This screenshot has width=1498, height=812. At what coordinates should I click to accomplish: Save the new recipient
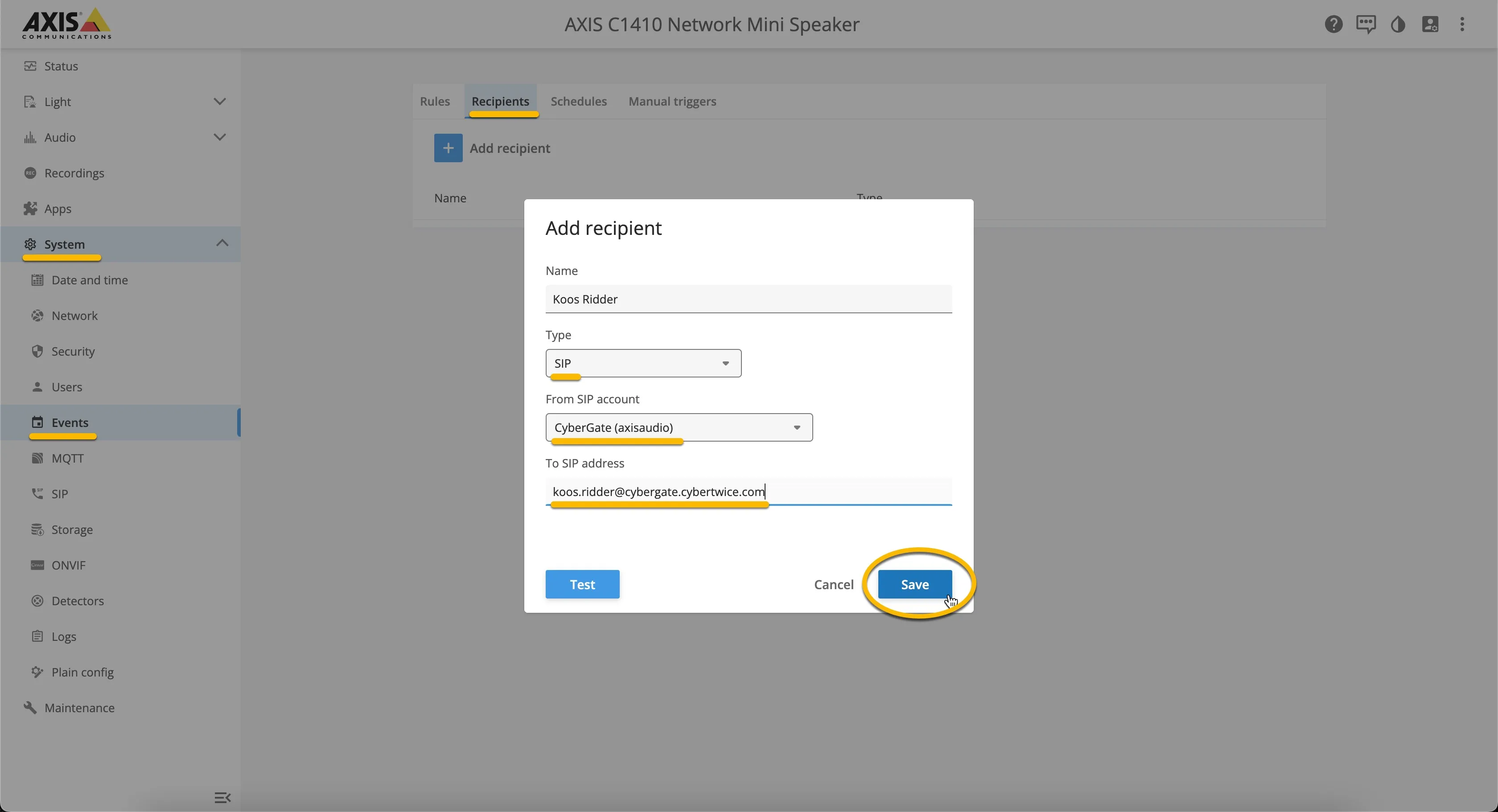(914, 584)
